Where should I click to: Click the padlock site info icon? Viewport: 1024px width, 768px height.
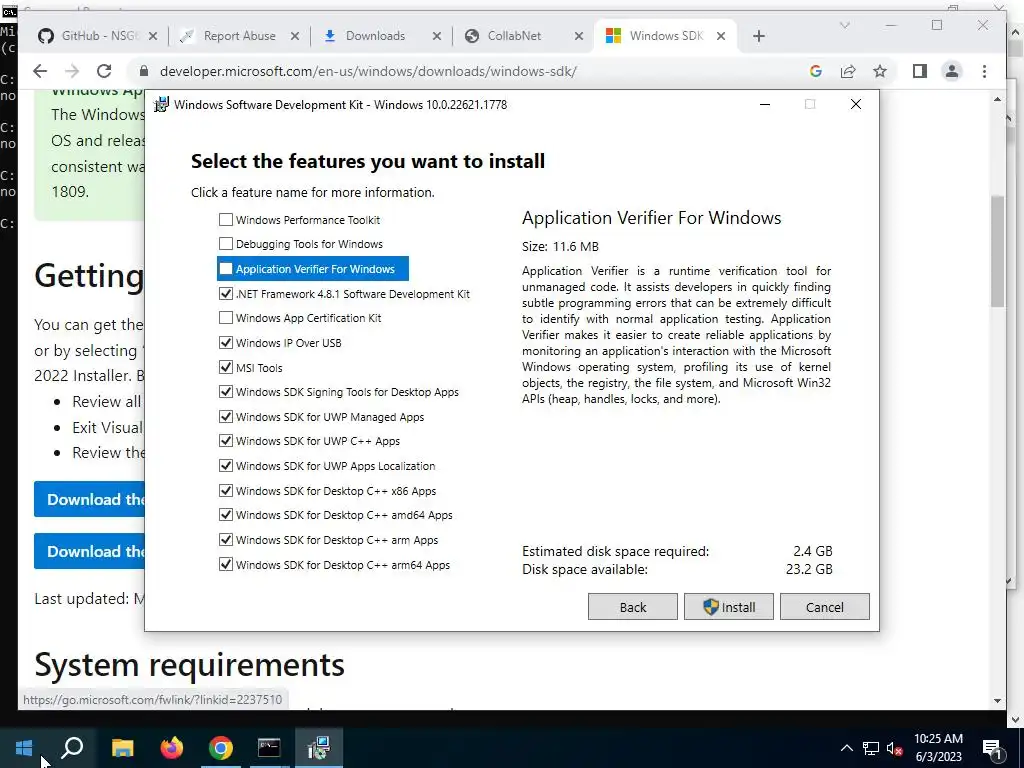click(144, 71)
